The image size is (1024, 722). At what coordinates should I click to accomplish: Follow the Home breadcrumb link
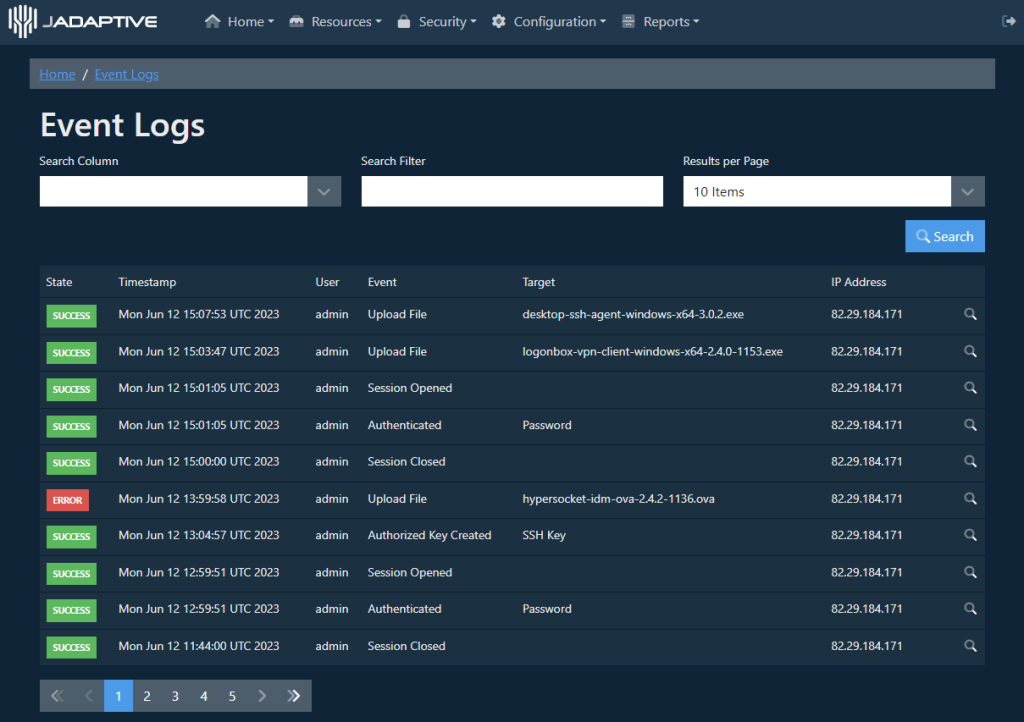pos(57,74)
